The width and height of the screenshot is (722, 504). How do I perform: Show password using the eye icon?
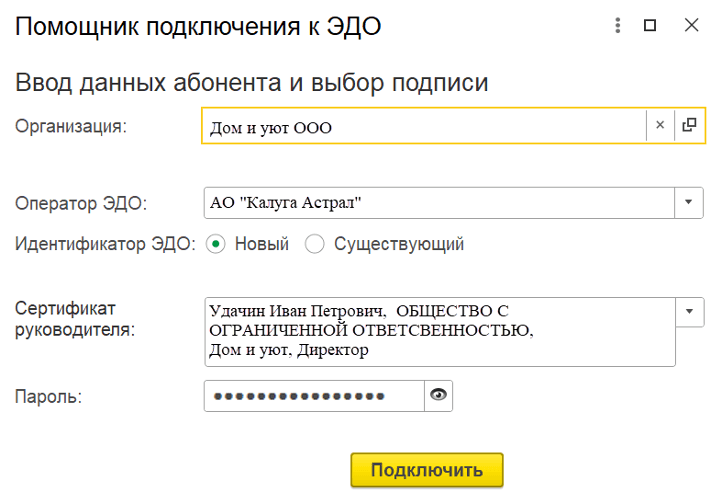click(438, 396)
